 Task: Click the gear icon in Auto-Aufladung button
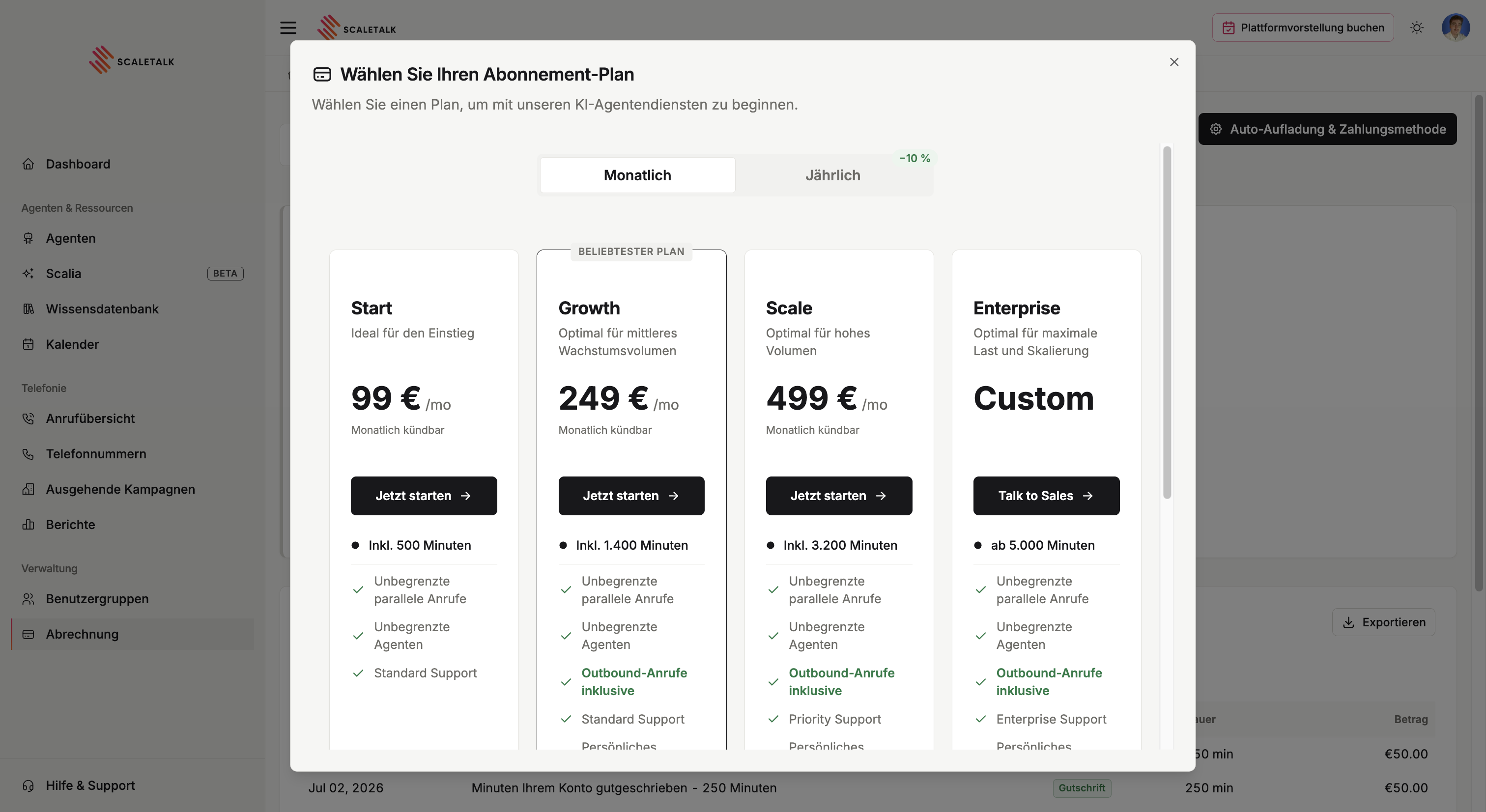point(1215,129)
